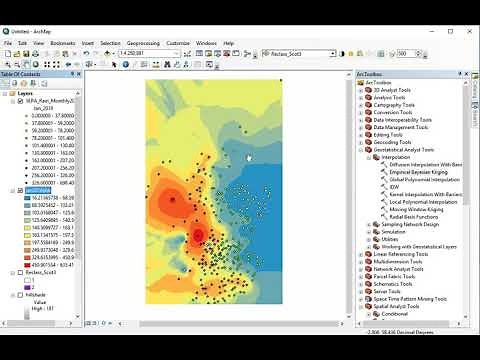Click the Fixed Zoom Out arrows icon
Viewport: 480px width, 360px height.
click(x=56, y=64)
